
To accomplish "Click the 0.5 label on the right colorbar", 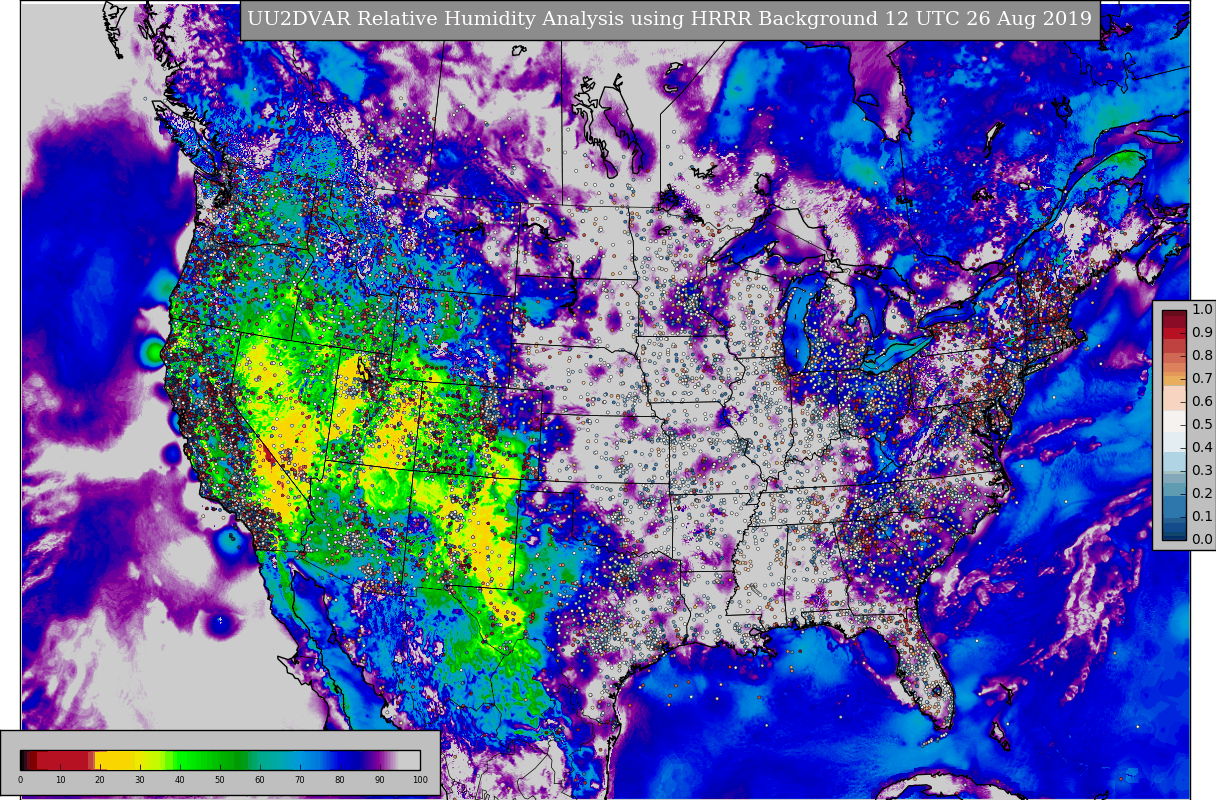I will pyautogui.click(x=1202, y=425).
